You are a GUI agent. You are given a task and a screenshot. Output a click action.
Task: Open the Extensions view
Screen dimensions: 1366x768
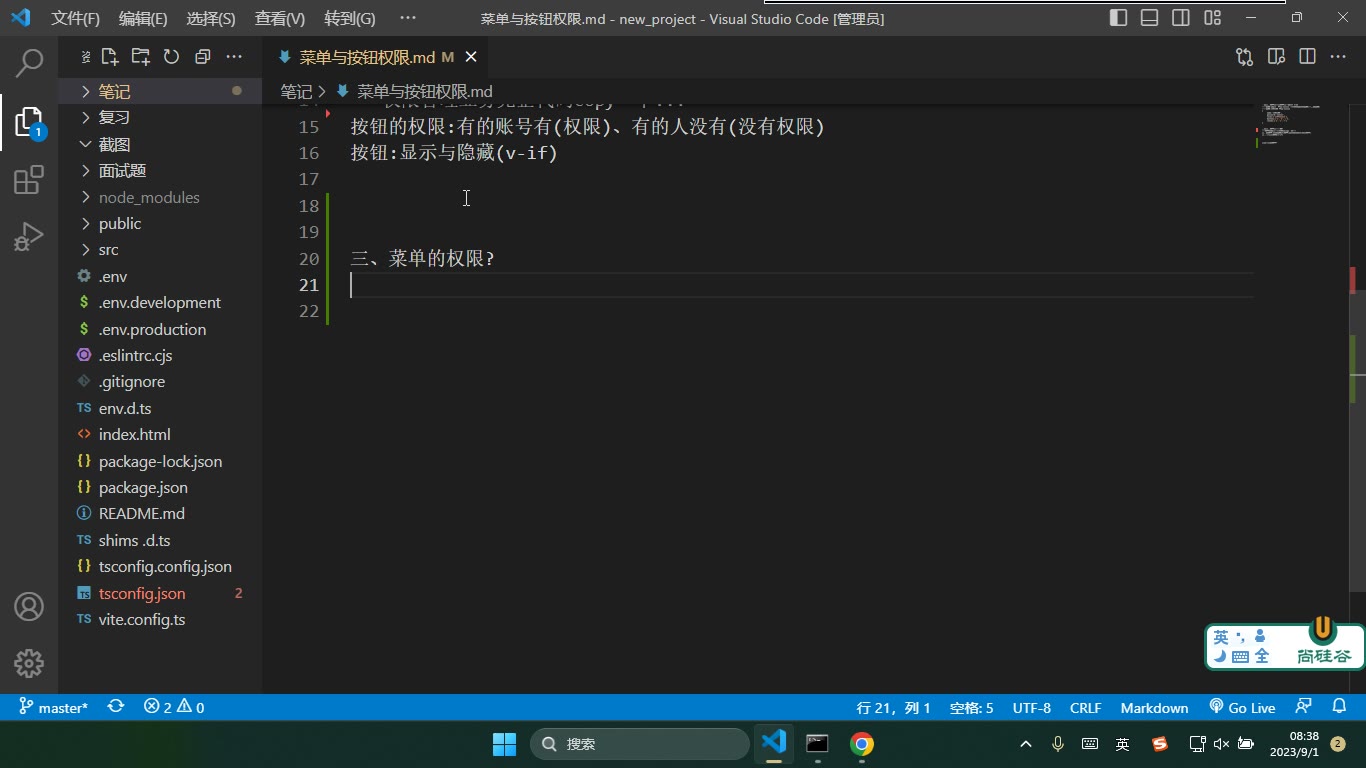(30, 180)
